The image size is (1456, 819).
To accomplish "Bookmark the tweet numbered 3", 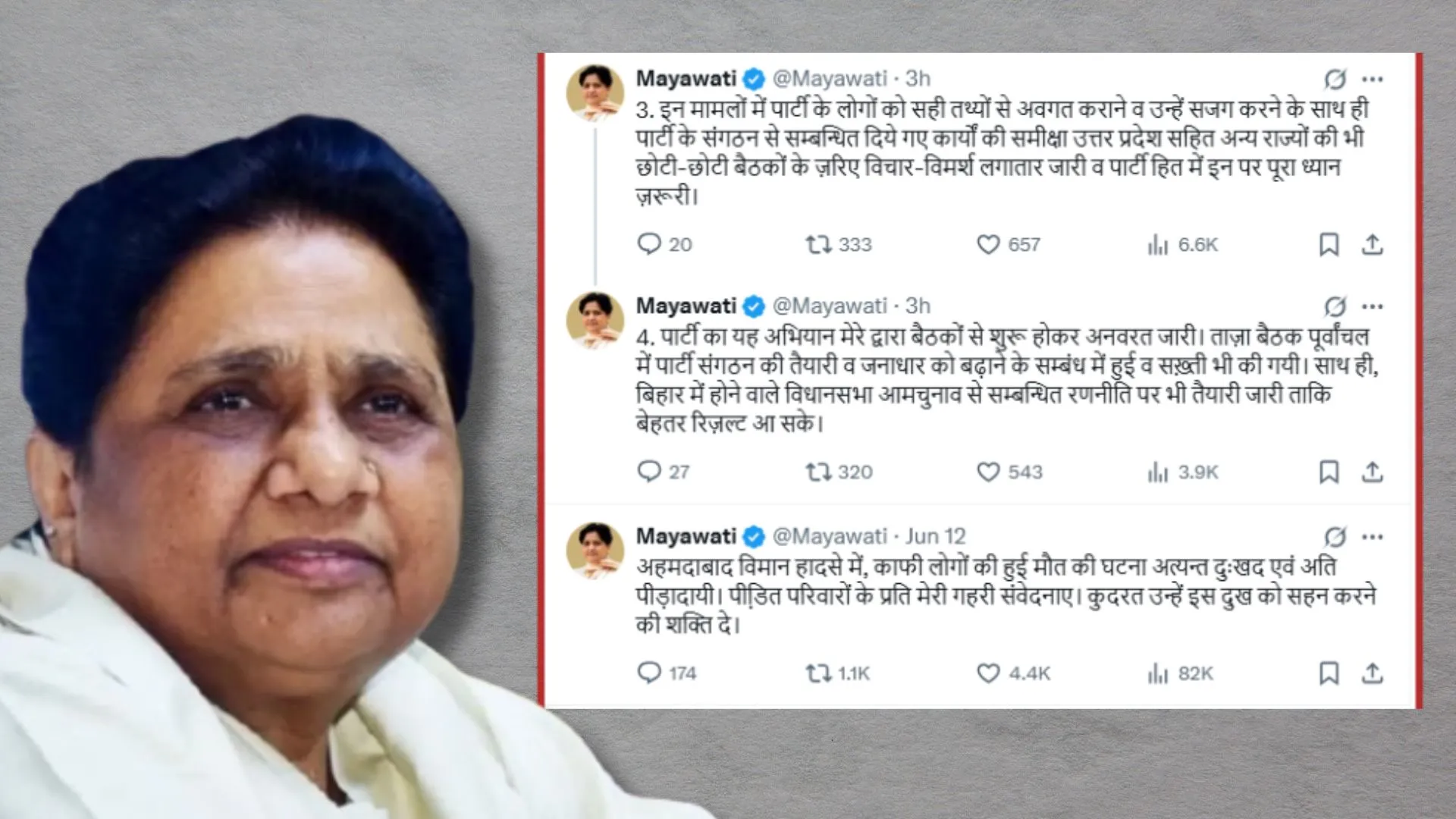I will click(1329, 244).
